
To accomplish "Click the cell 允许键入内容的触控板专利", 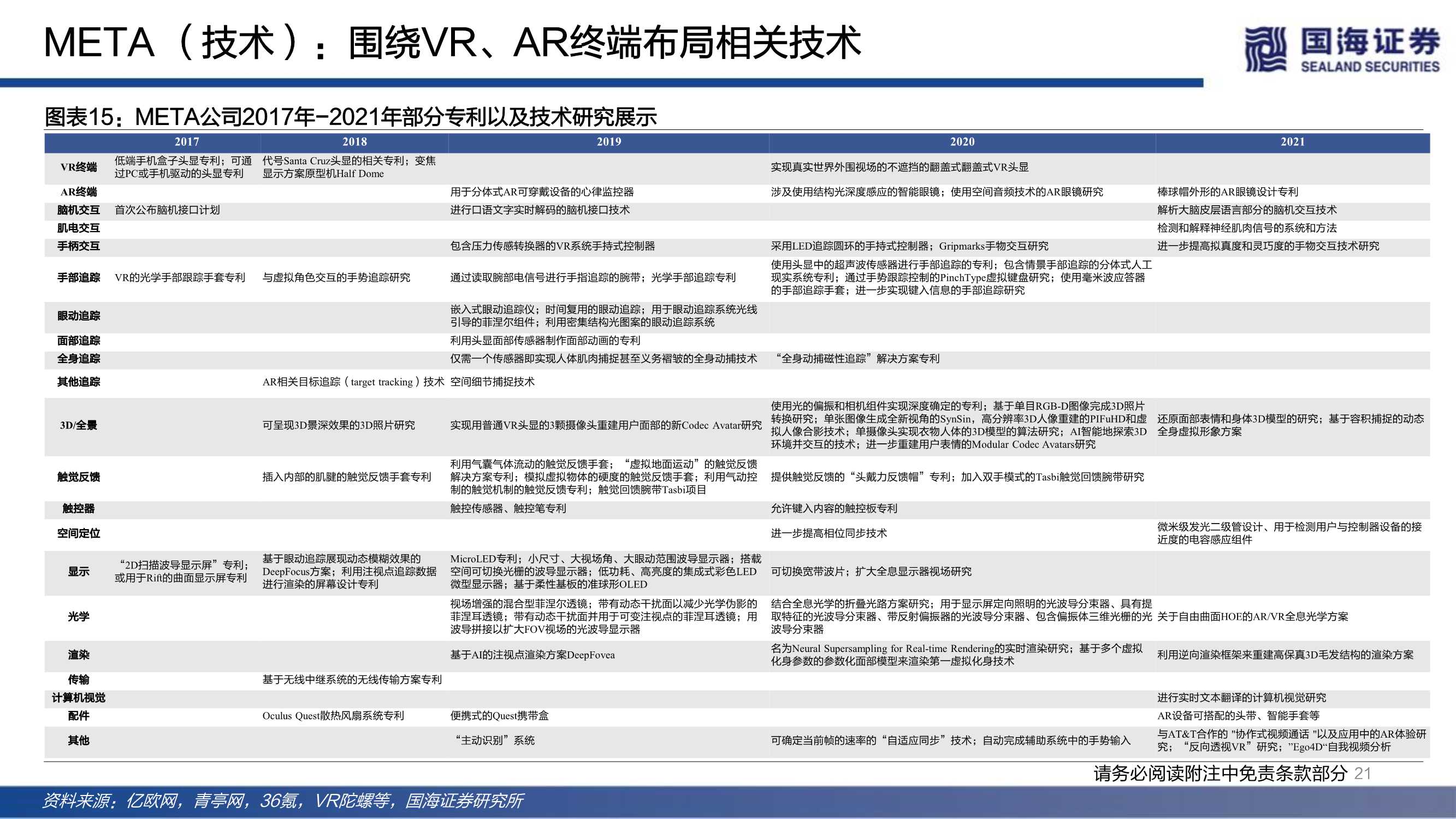I will point(834,509).
